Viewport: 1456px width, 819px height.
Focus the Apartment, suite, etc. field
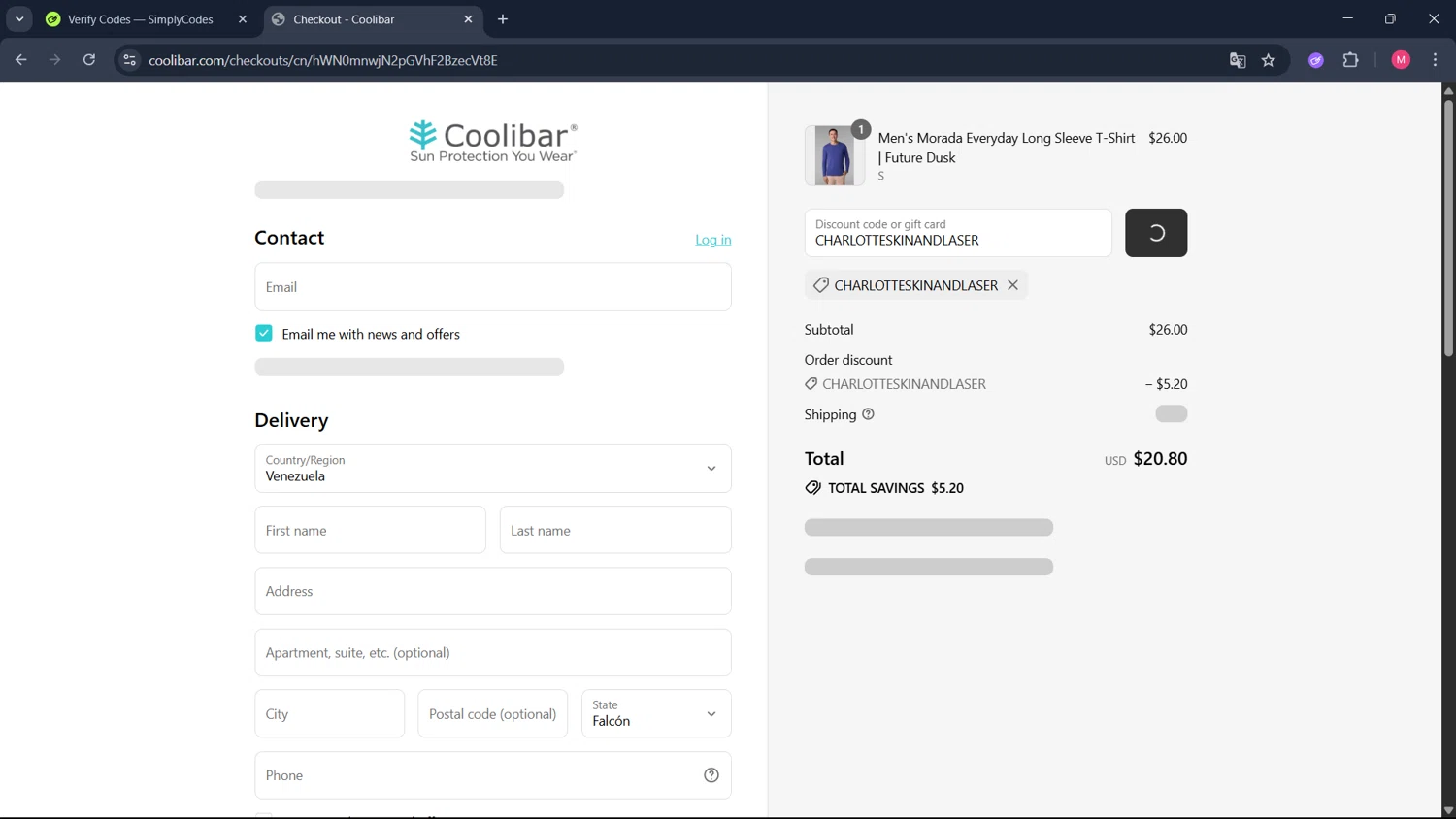[x=493, y=652]
